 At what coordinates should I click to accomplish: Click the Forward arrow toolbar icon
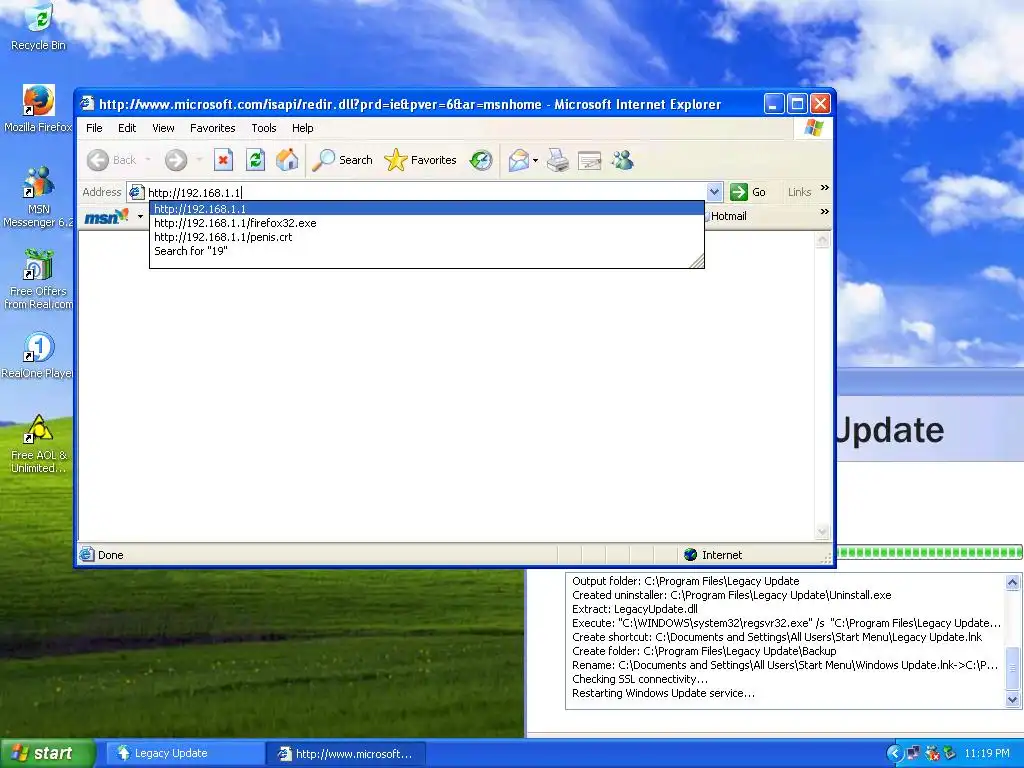pos(176,160)
